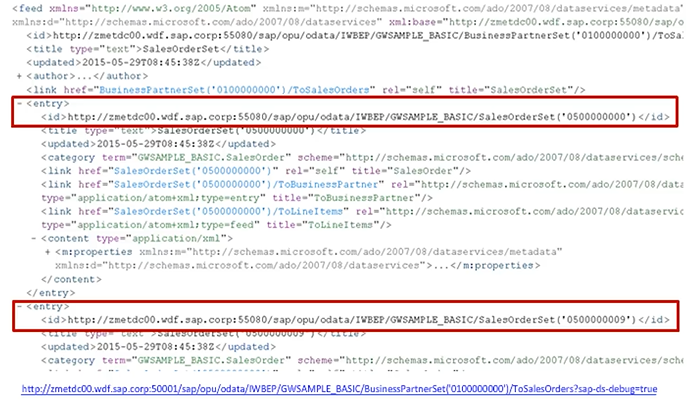Screen dimensions: 697x403
Task: Click the closing </content> tag
Action: pos(71,279)
